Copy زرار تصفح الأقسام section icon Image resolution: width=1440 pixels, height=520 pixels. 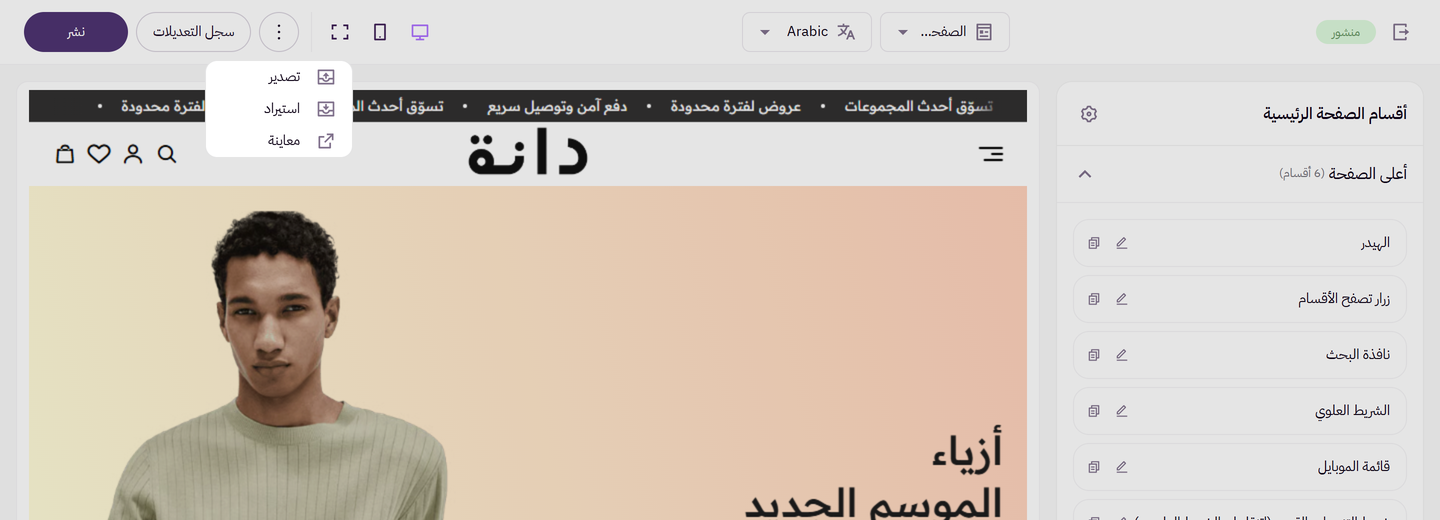(x=1094, y=299)
